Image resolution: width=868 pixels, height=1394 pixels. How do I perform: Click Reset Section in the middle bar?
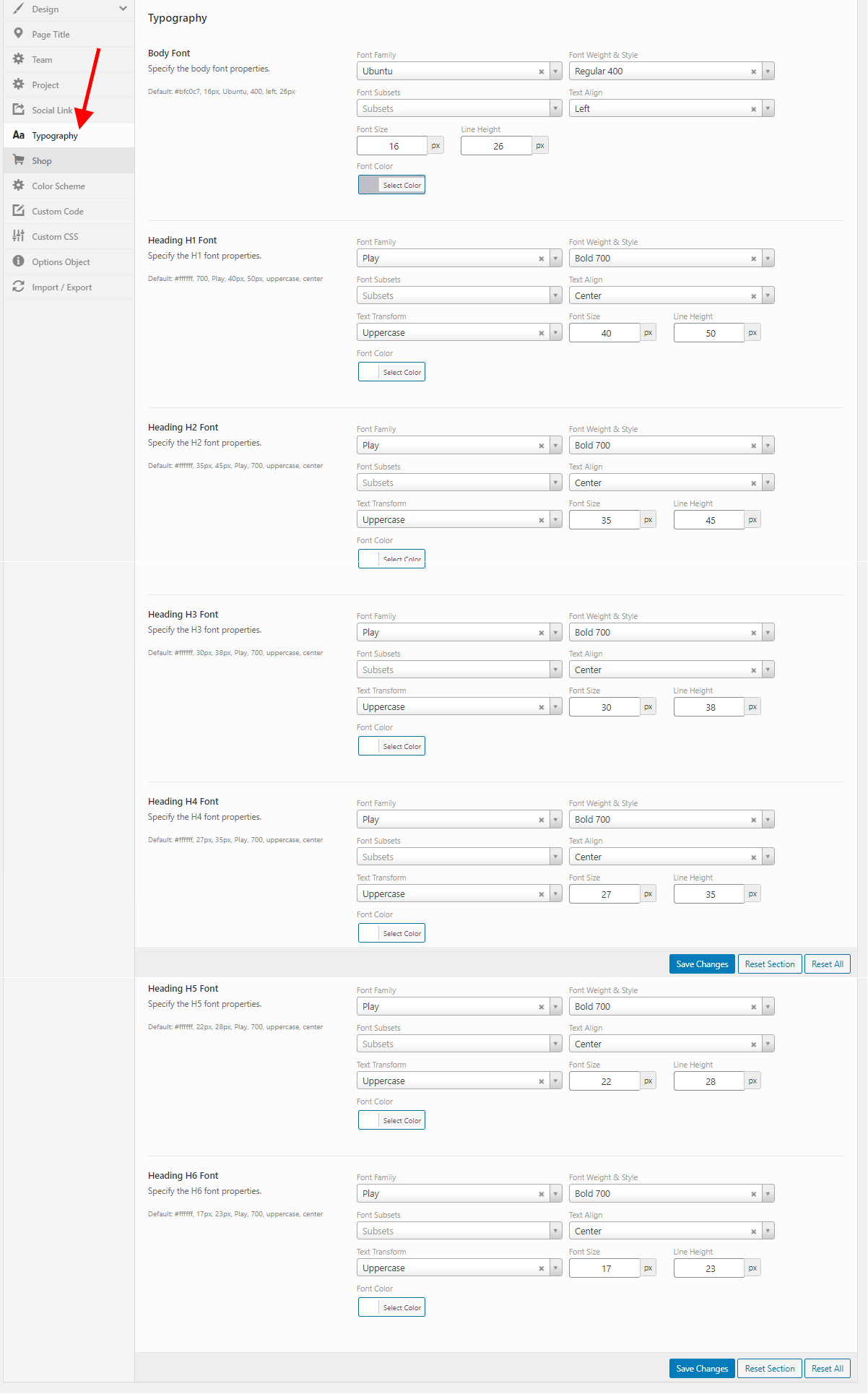769,964
